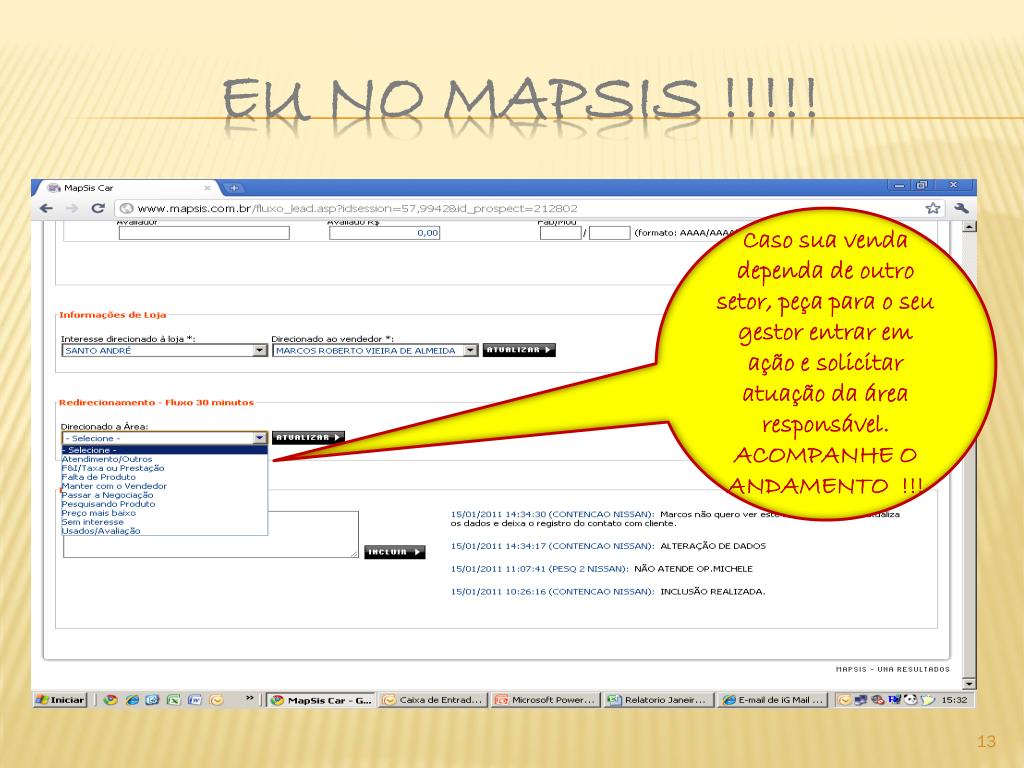Launch Internet Explorer from quick launch
Screen dimensions: 1024x768
[x=132, y=700]
